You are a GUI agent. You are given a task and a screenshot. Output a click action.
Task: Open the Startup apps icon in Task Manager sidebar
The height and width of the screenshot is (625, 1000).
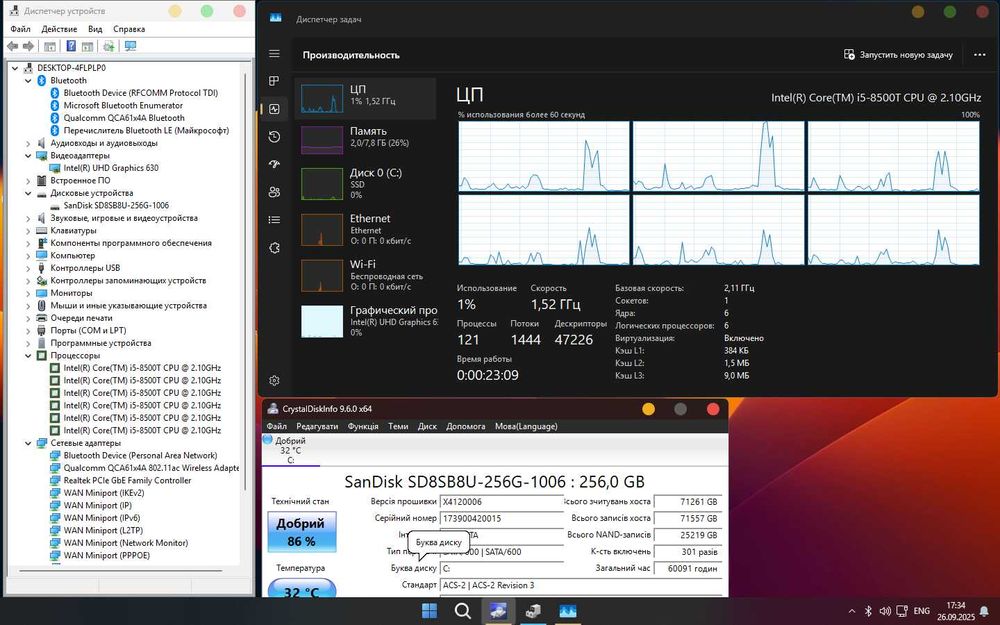[x=274, y=164]
